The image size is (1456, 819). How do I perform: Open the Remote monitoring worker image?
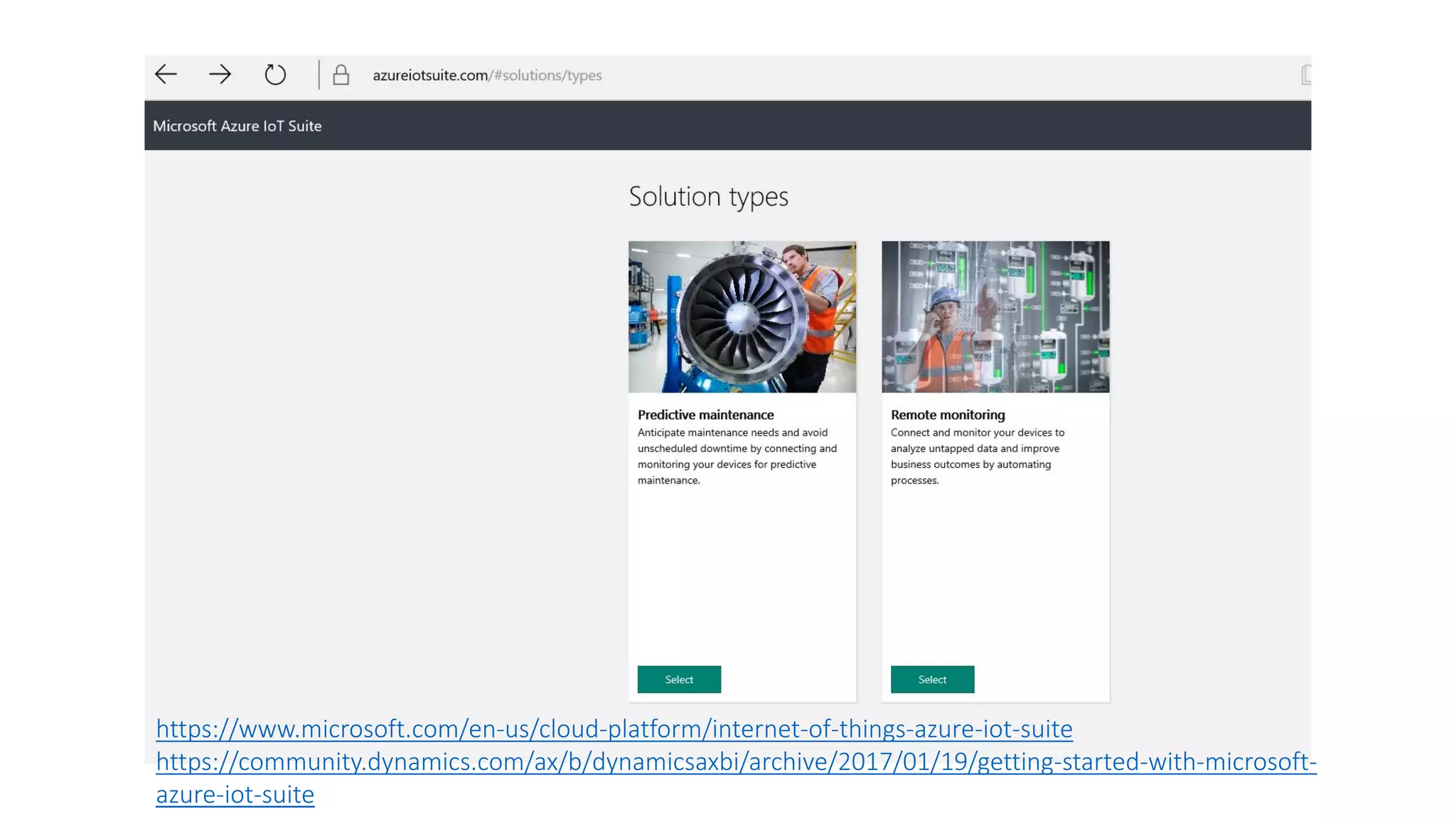pyautogui.click(x=995, y=316)
